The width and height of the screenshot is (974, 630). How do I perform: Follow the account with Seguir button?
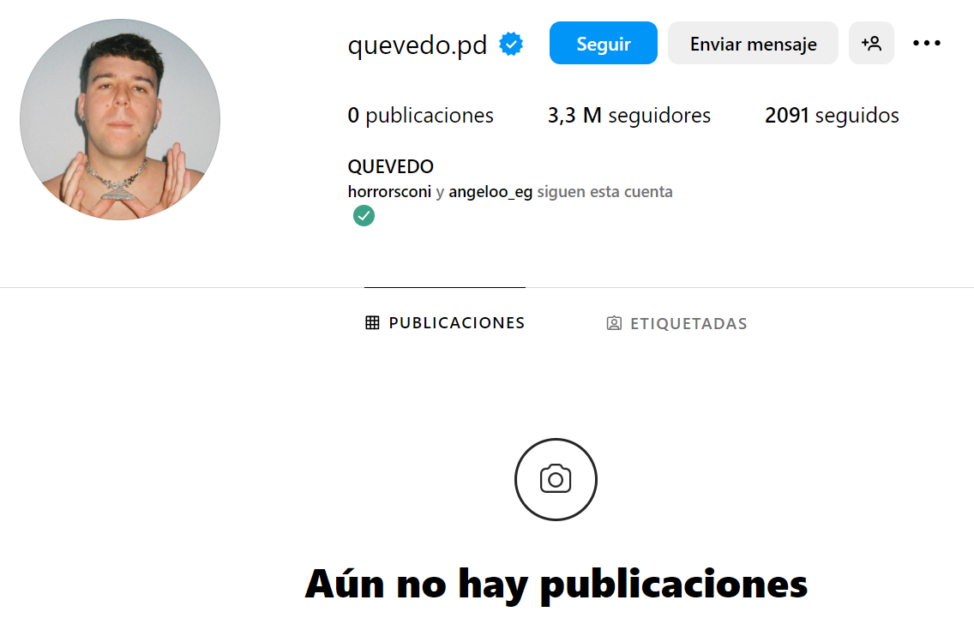click(603, 43)
